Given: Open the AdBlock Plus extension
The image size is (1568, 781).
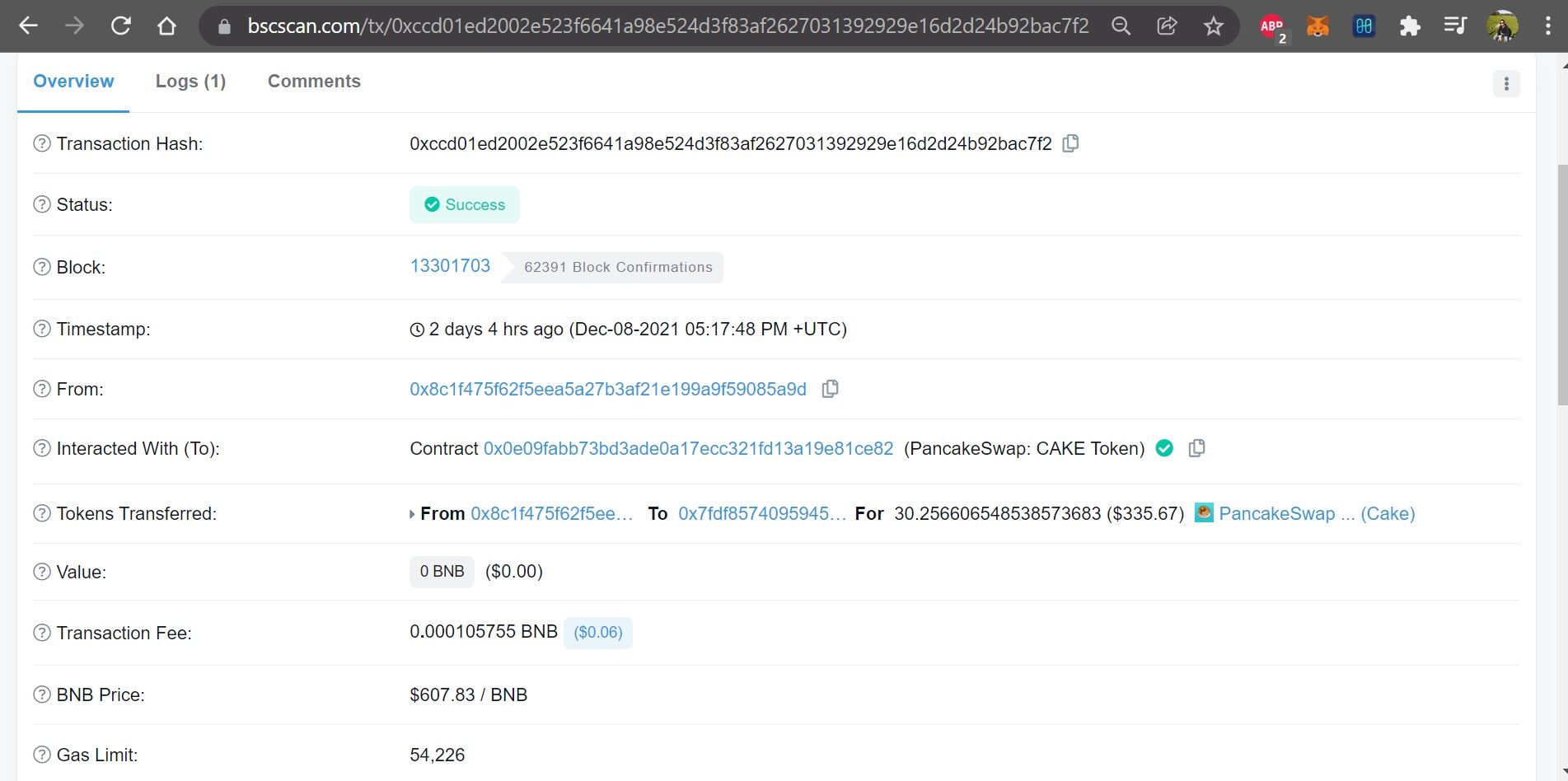Looking at the screenshot, I should [x=1271, y=26].
